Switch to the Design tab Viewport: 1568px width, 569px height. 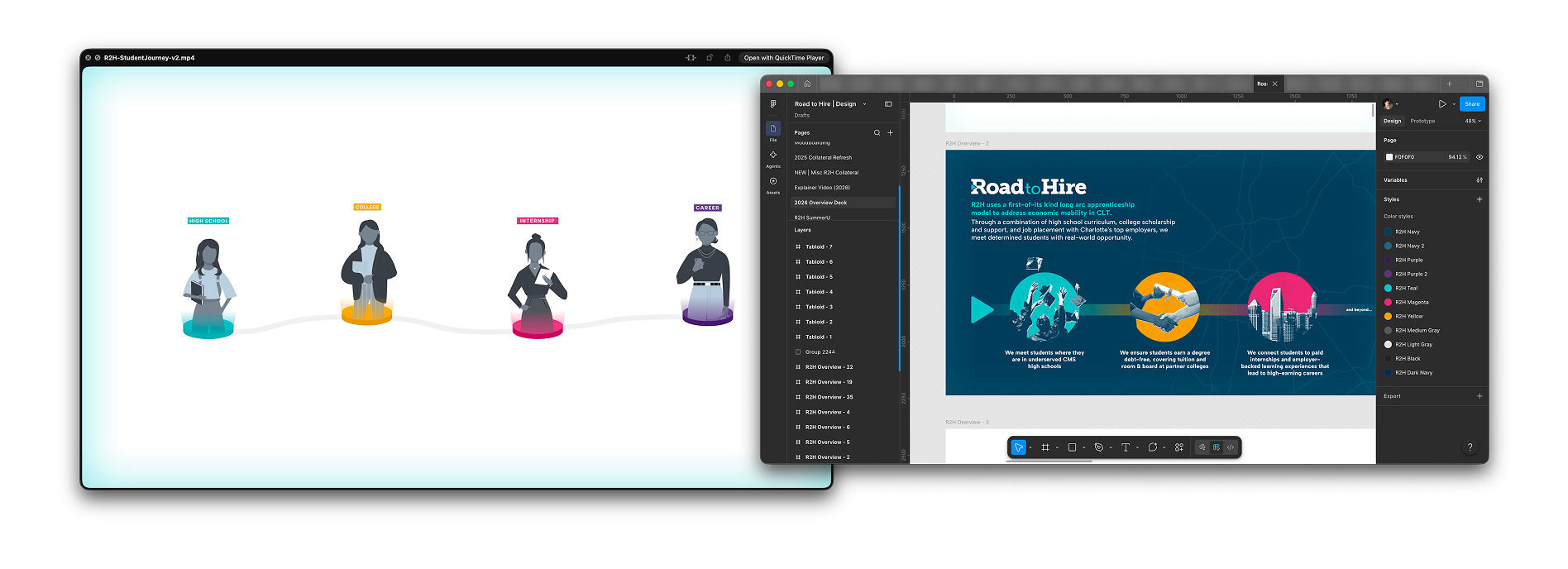(1393, 121)
